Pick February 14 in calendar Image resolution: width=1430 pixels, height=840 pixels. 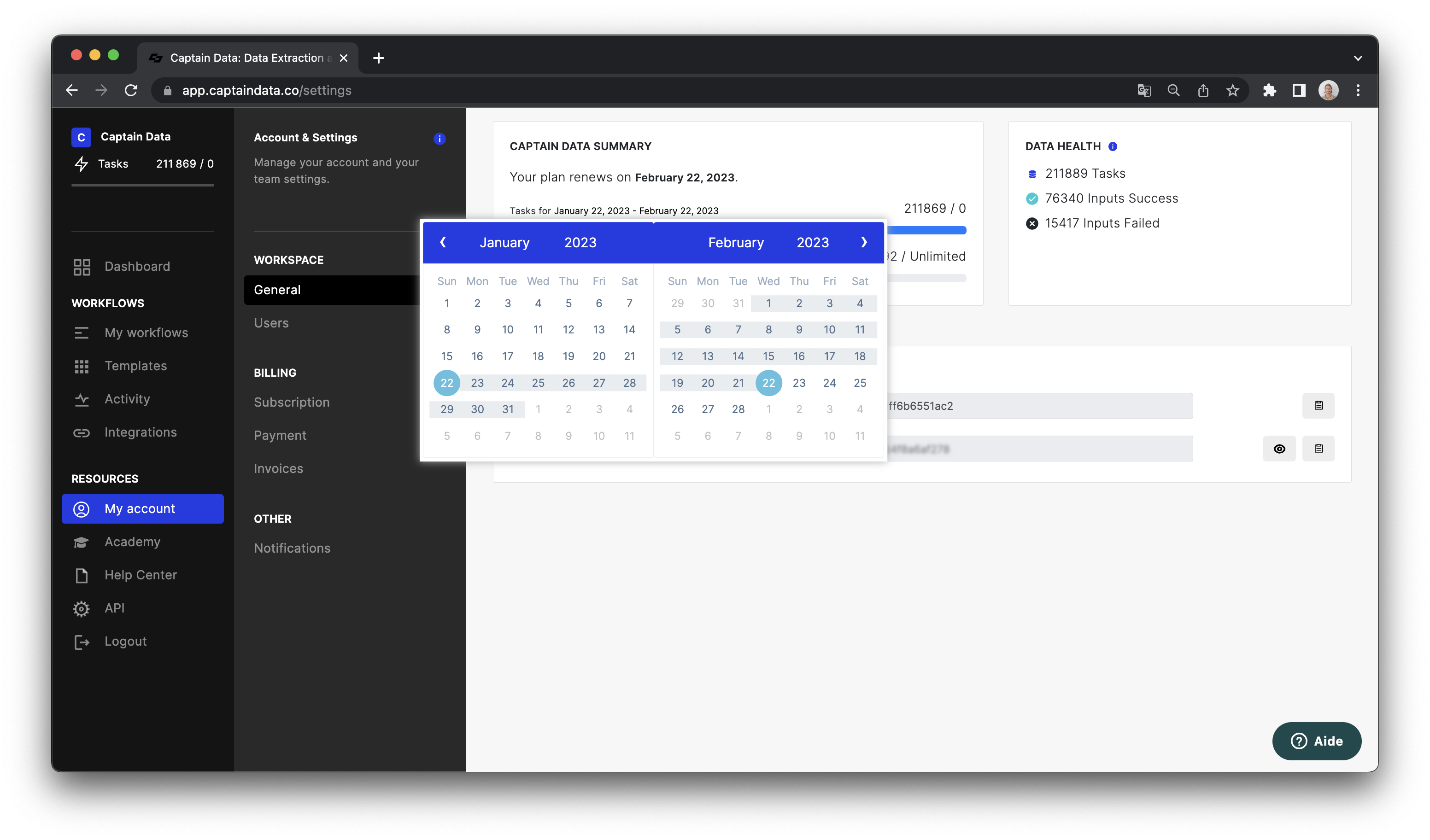738,356
